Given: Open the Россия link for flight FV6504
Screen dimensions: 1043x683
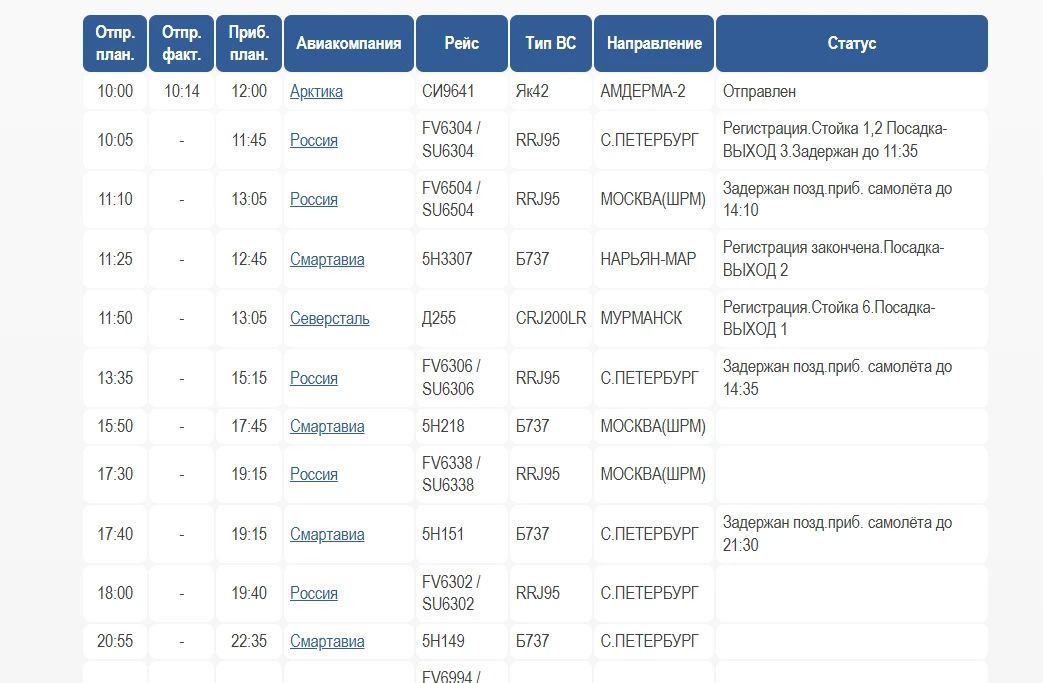Looking at the screenshot, I should (x=313, y=200).
